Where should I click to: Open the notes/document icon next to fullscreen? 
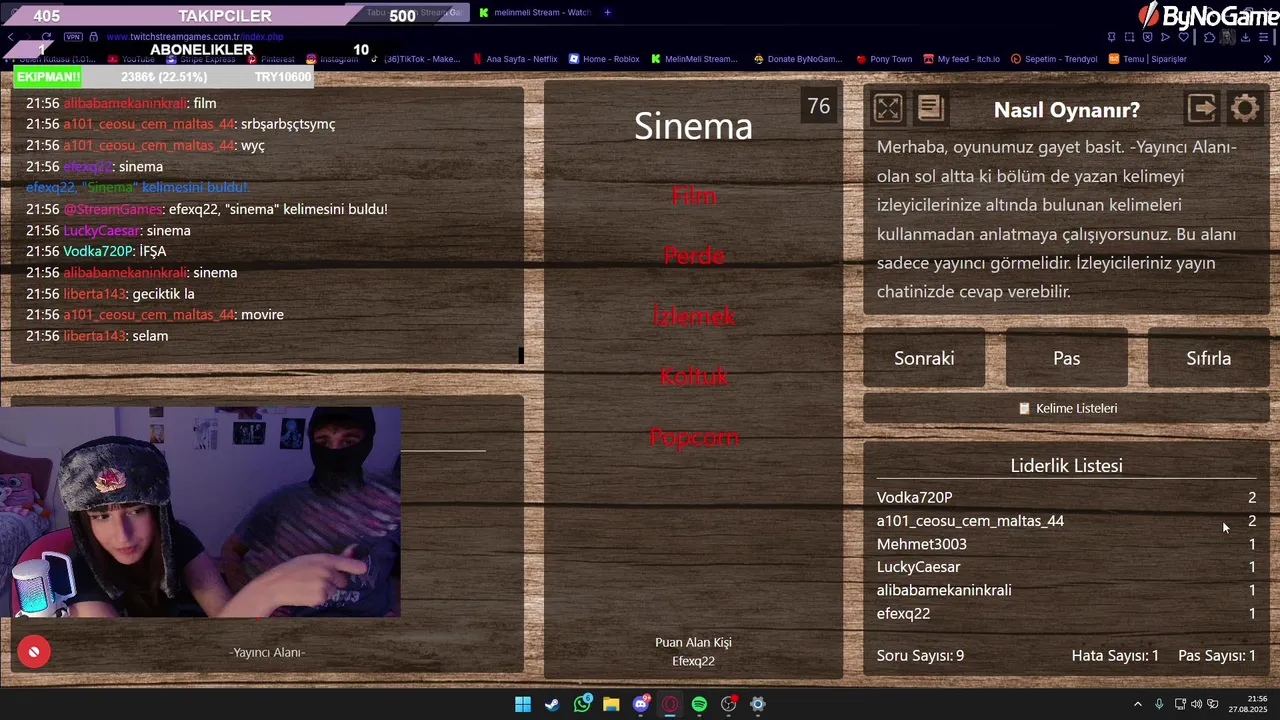[x=930, y=108]
